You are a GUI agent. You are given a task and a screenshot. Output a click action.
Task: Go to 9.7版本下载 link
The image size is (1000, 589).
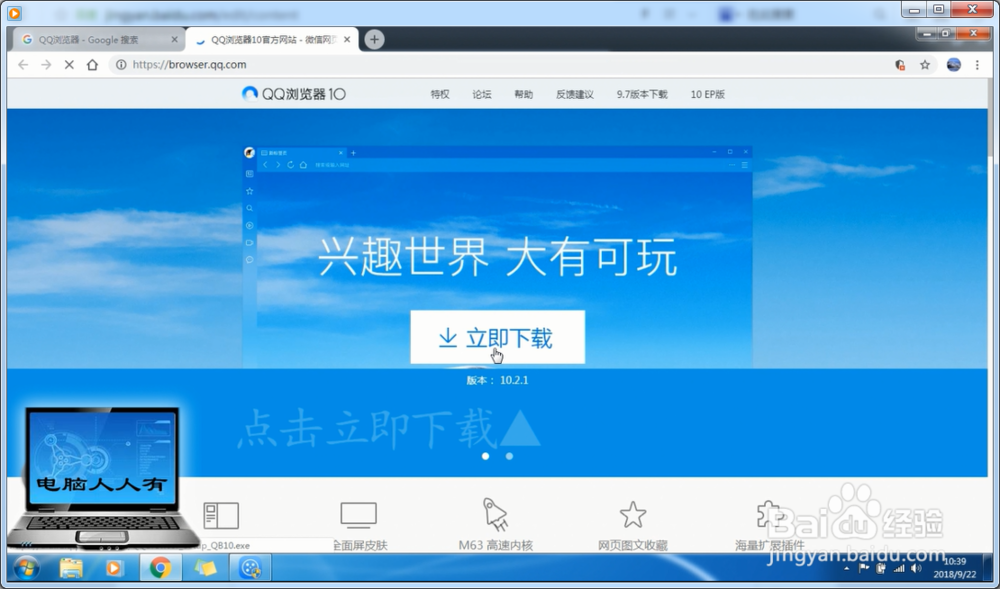(642, 94)
